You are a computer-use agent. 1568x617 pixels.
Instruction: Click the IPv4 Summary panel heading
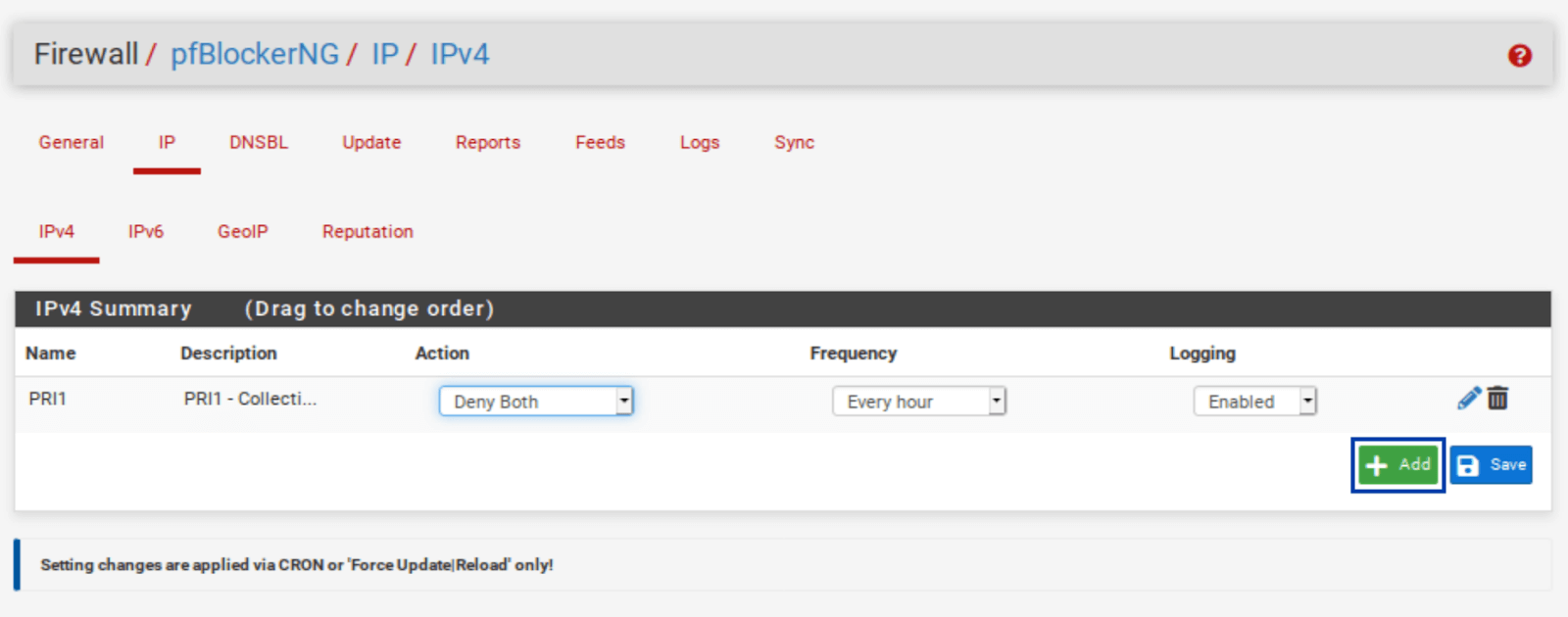pyautogui.click(x=783, y=308)
